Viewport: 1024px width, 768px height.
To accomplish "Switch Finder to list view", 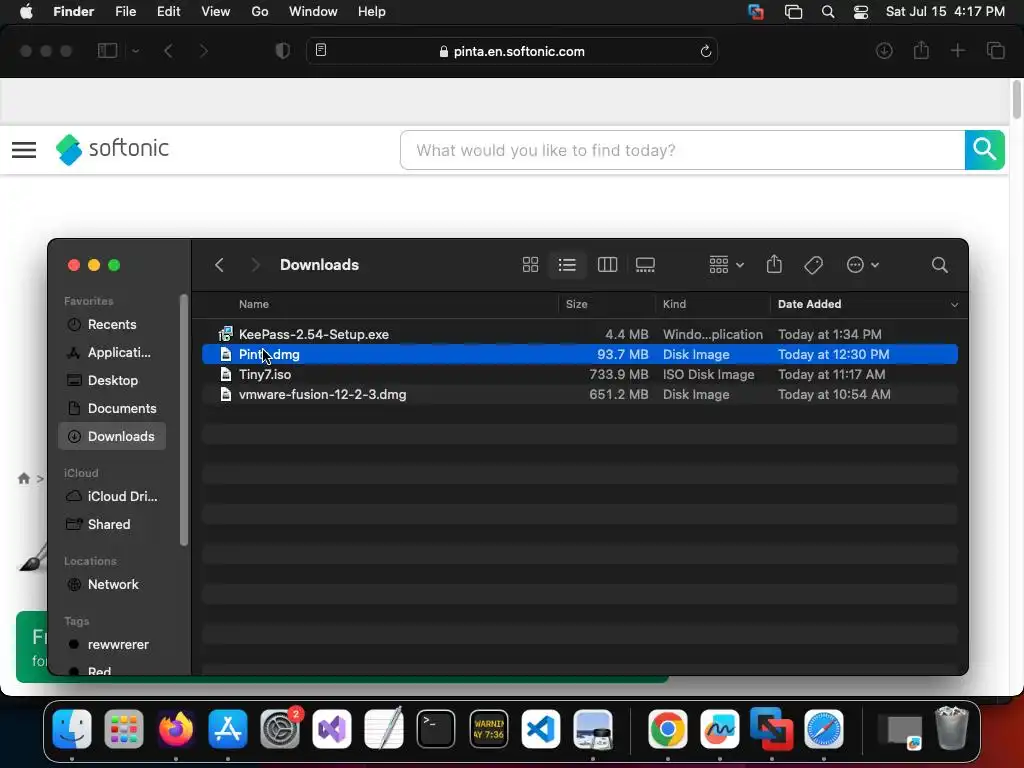I will click(567, 264).
